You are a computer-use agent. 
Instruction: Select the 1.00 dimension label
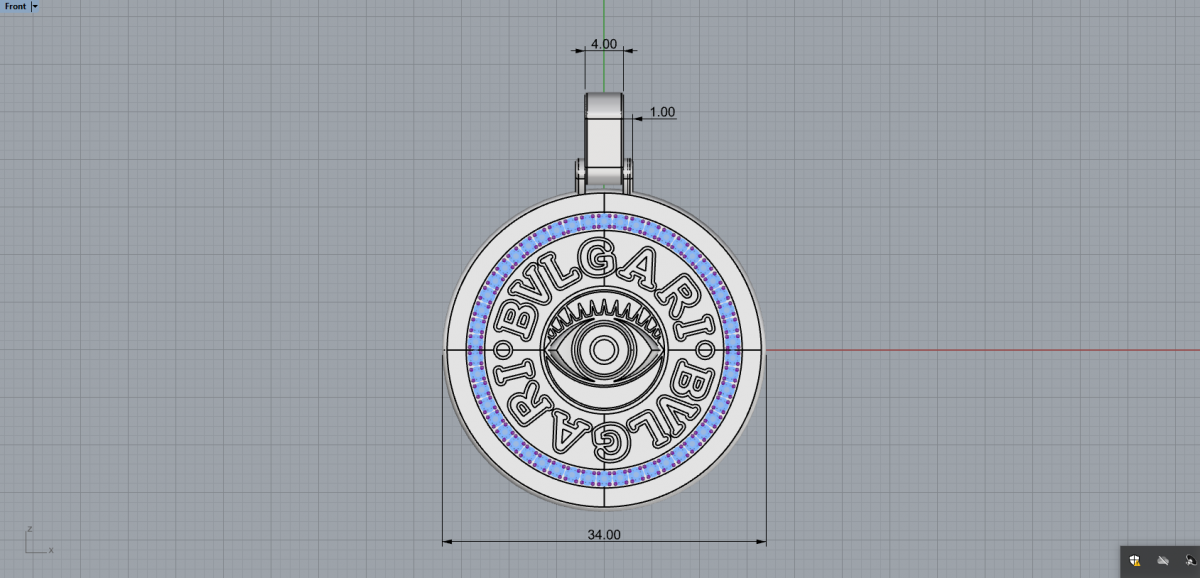662,112
